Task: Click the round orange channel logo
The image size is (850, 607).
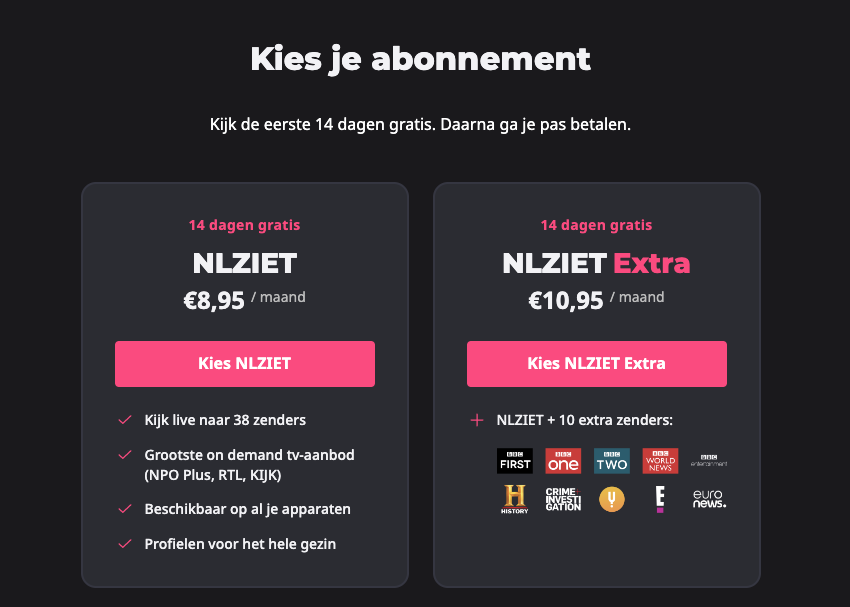Action: pos(611,499)
